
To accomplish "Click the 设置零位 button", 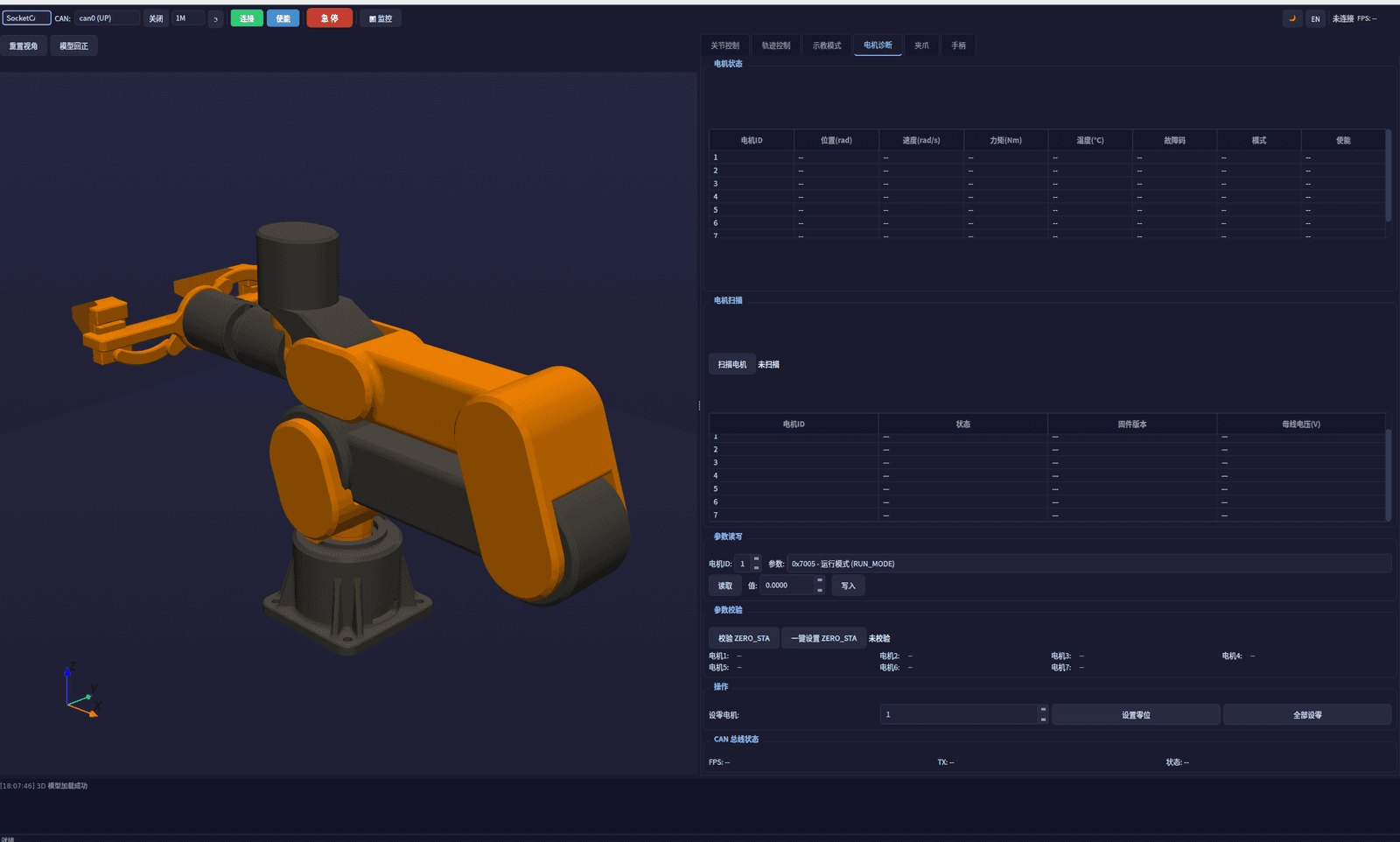I will tap(1136, 715).
